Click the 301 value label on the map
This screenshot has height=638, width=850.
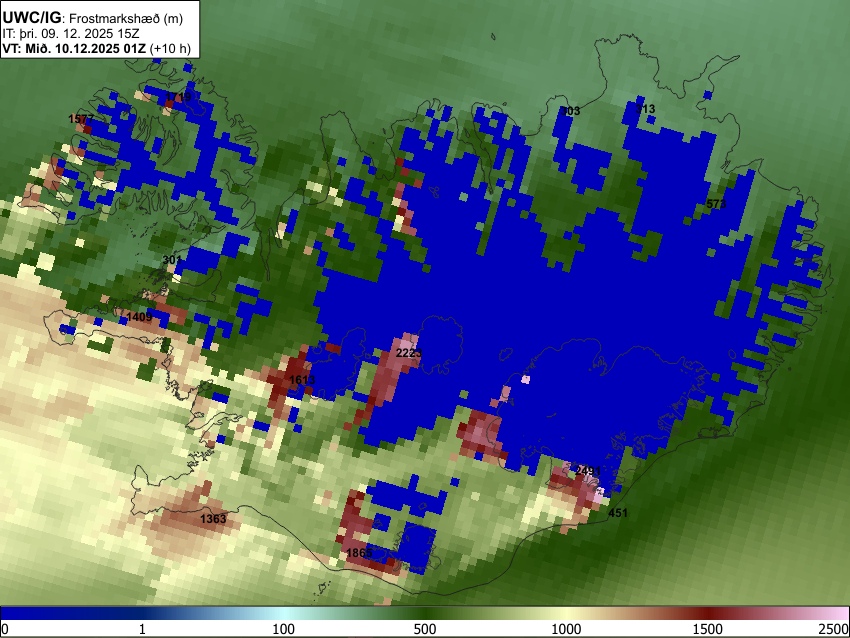click(x=172, y=260)
